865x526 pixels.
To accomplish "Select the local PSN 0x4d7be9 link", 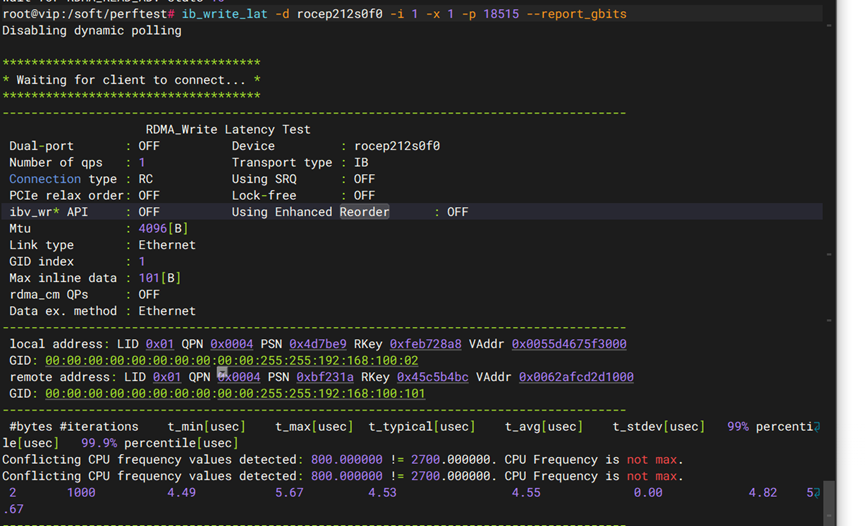I will click(x=317, y=344).
